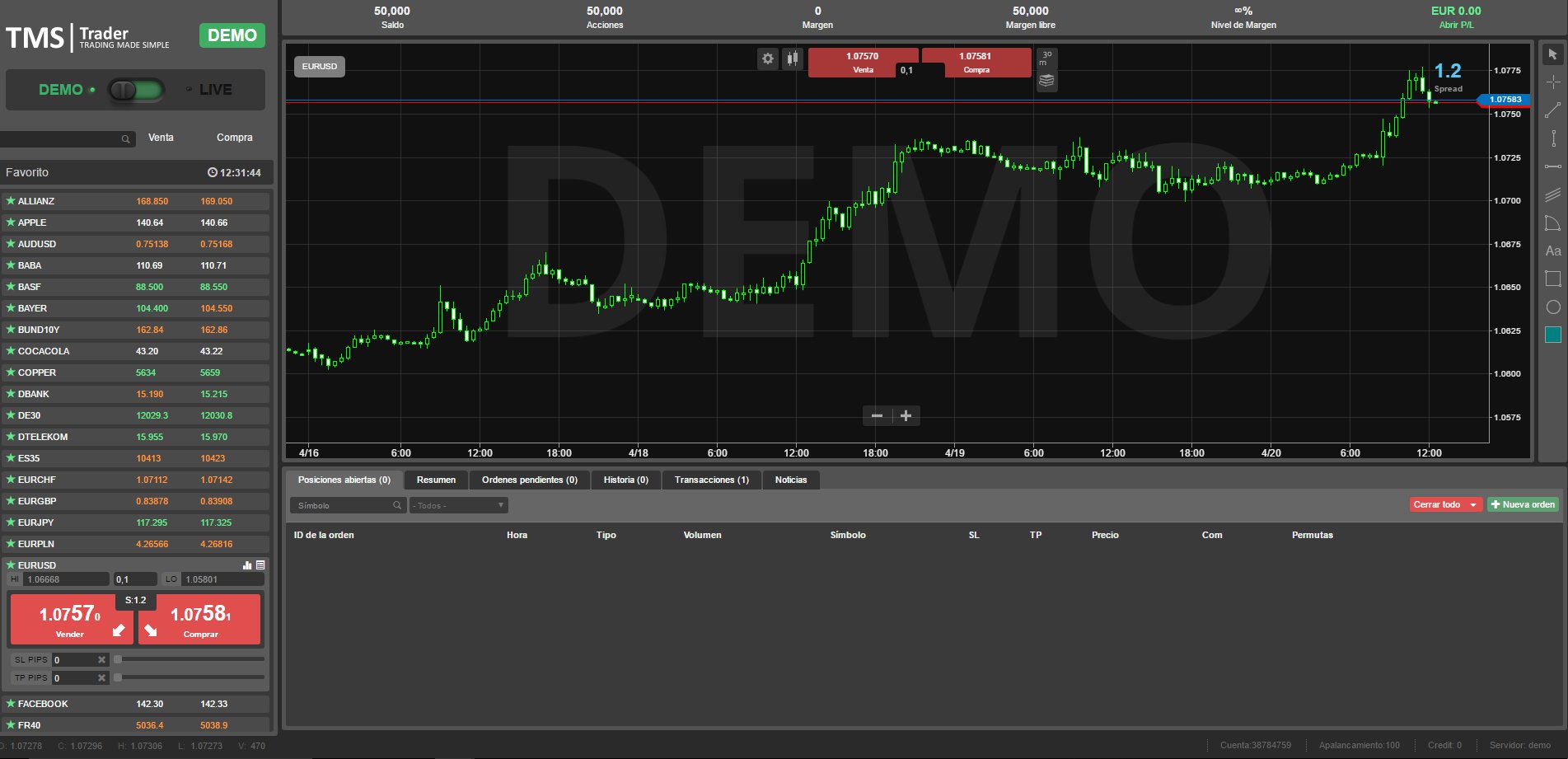Switch to Posiciones abiertas (0) tab
The height and width of the screenshot is (759, 1568).
[344, 480]
